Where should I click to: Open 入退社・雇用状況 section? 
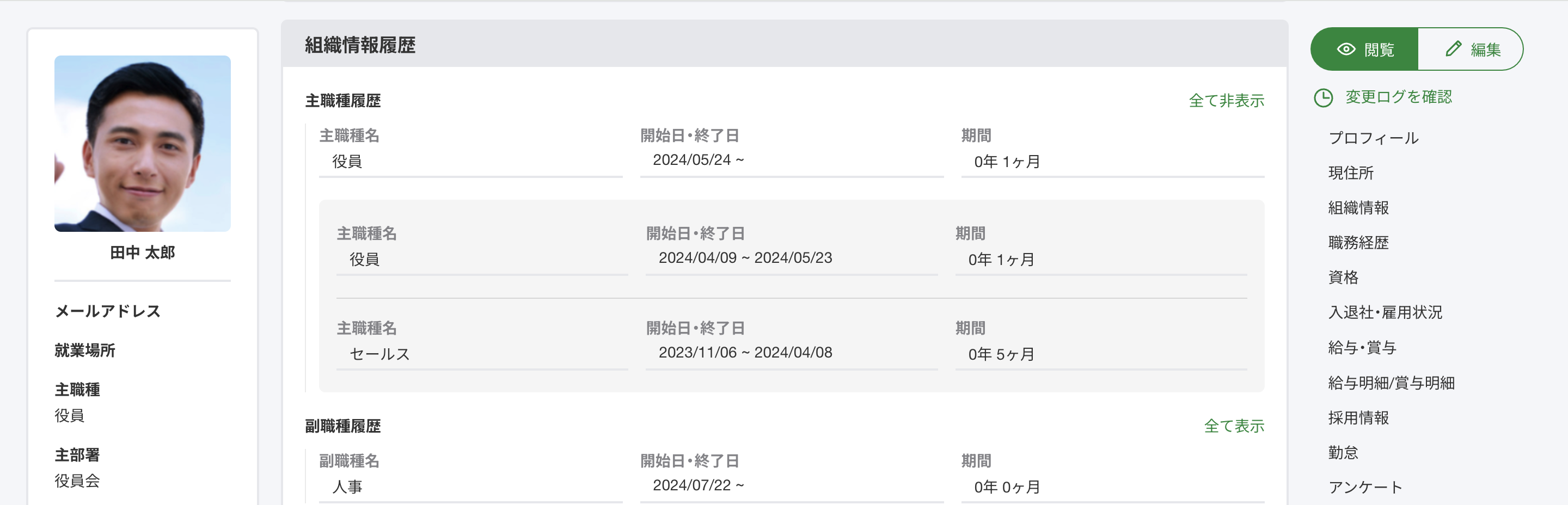pos(1385,313)
